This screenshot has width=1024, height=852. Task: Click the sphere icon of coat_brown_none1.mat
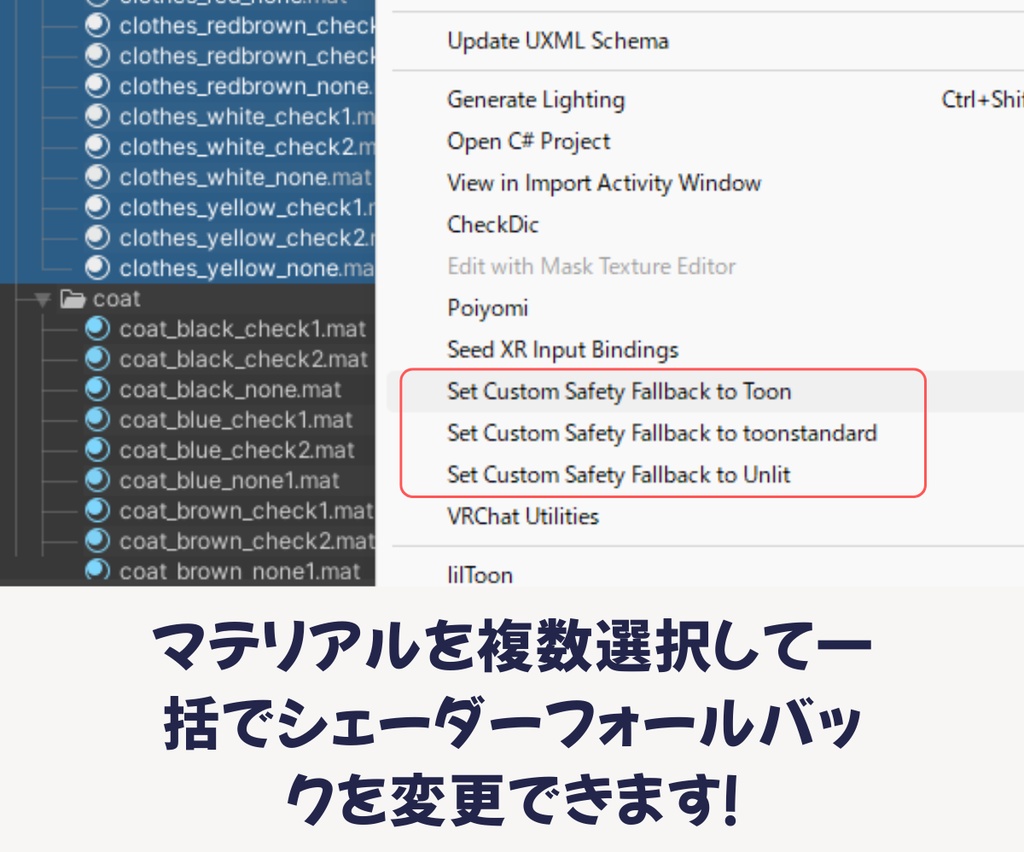(x=96, y=571)
